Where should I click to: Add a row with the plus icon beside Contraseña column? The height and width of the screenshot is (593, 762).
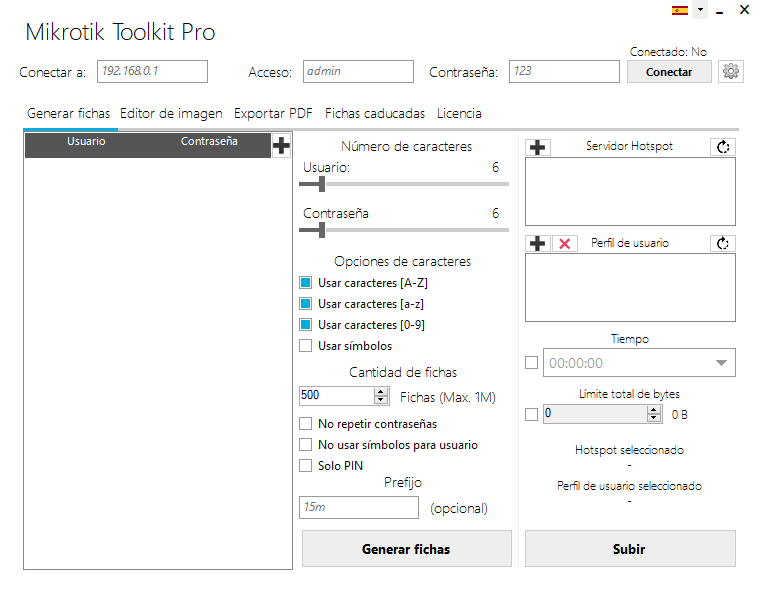[281, 145]
